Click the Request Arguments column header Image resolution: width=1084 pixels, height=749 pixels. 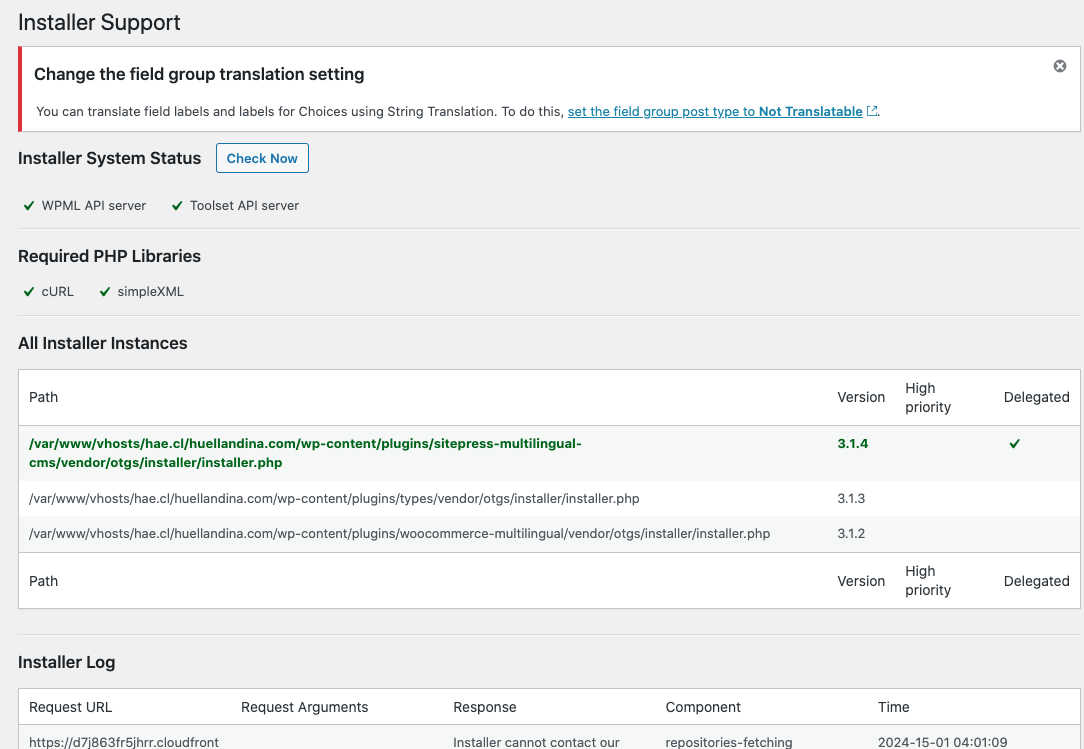[x=304, y=707]
